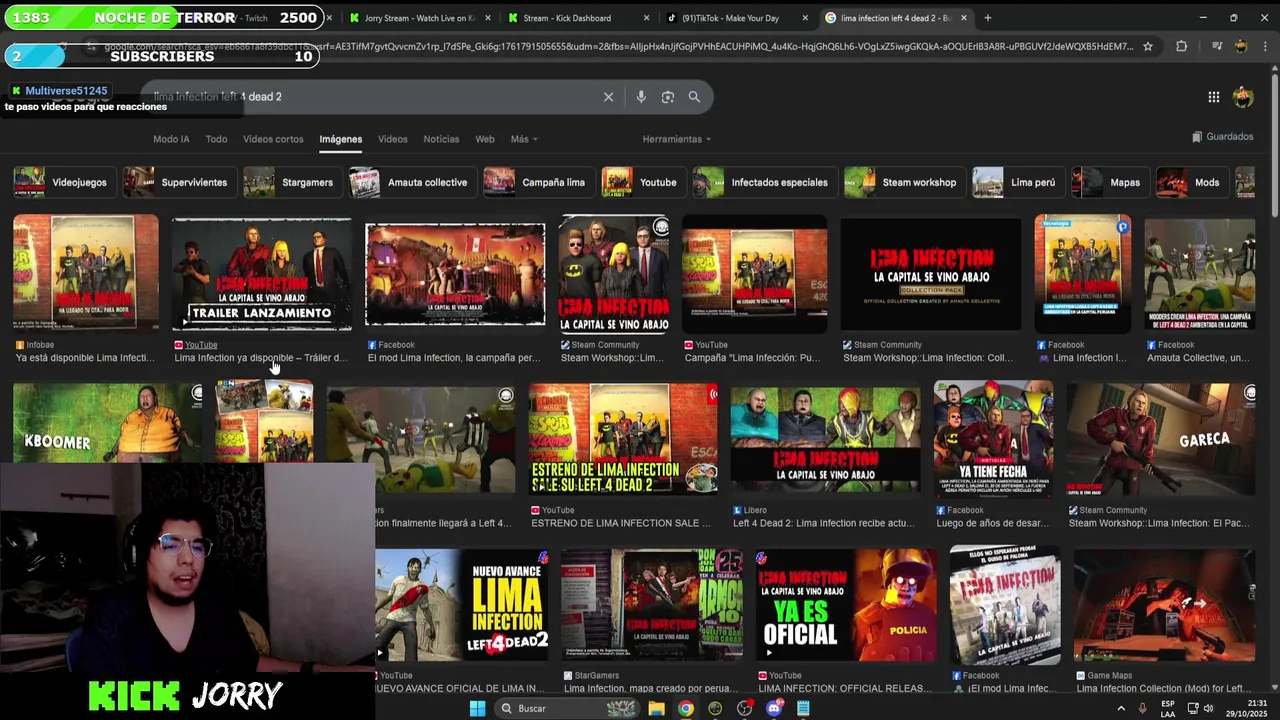Open the GARECA image thumbnail

pos(1161,439)
